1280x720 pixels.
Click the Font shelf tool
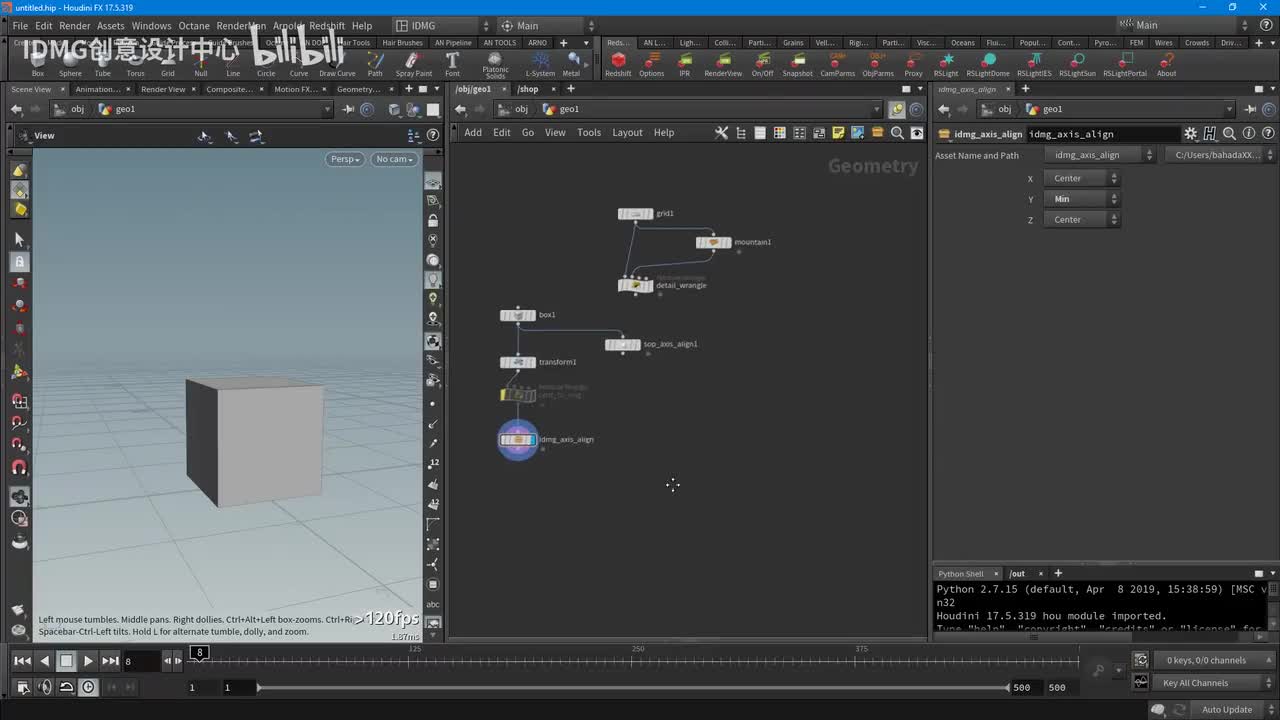[452, 65]
